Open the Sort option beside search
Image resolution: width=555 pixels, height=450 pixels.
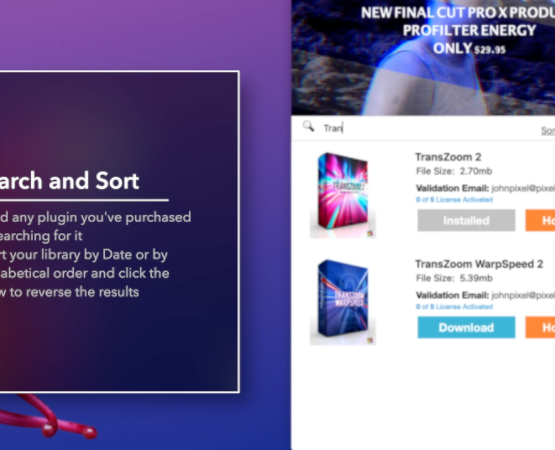click(548, 130)
